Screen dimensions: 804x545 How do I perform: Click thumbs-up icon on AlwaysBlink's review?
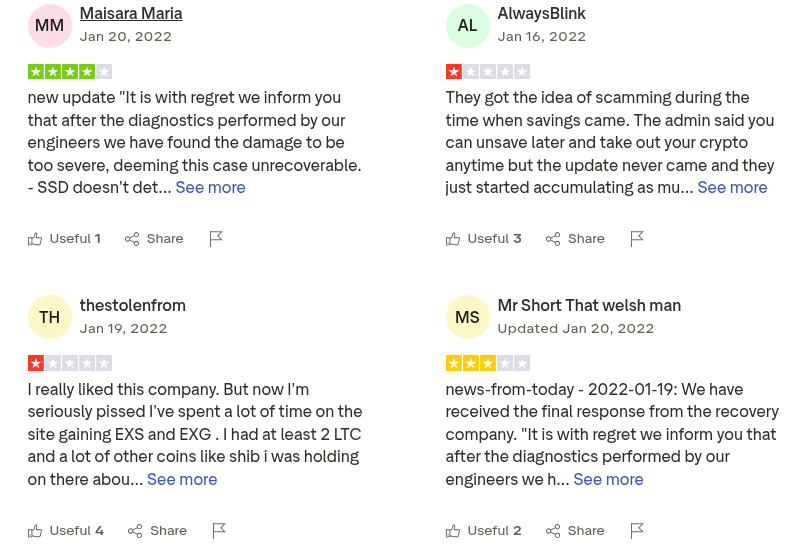(453, 239)
